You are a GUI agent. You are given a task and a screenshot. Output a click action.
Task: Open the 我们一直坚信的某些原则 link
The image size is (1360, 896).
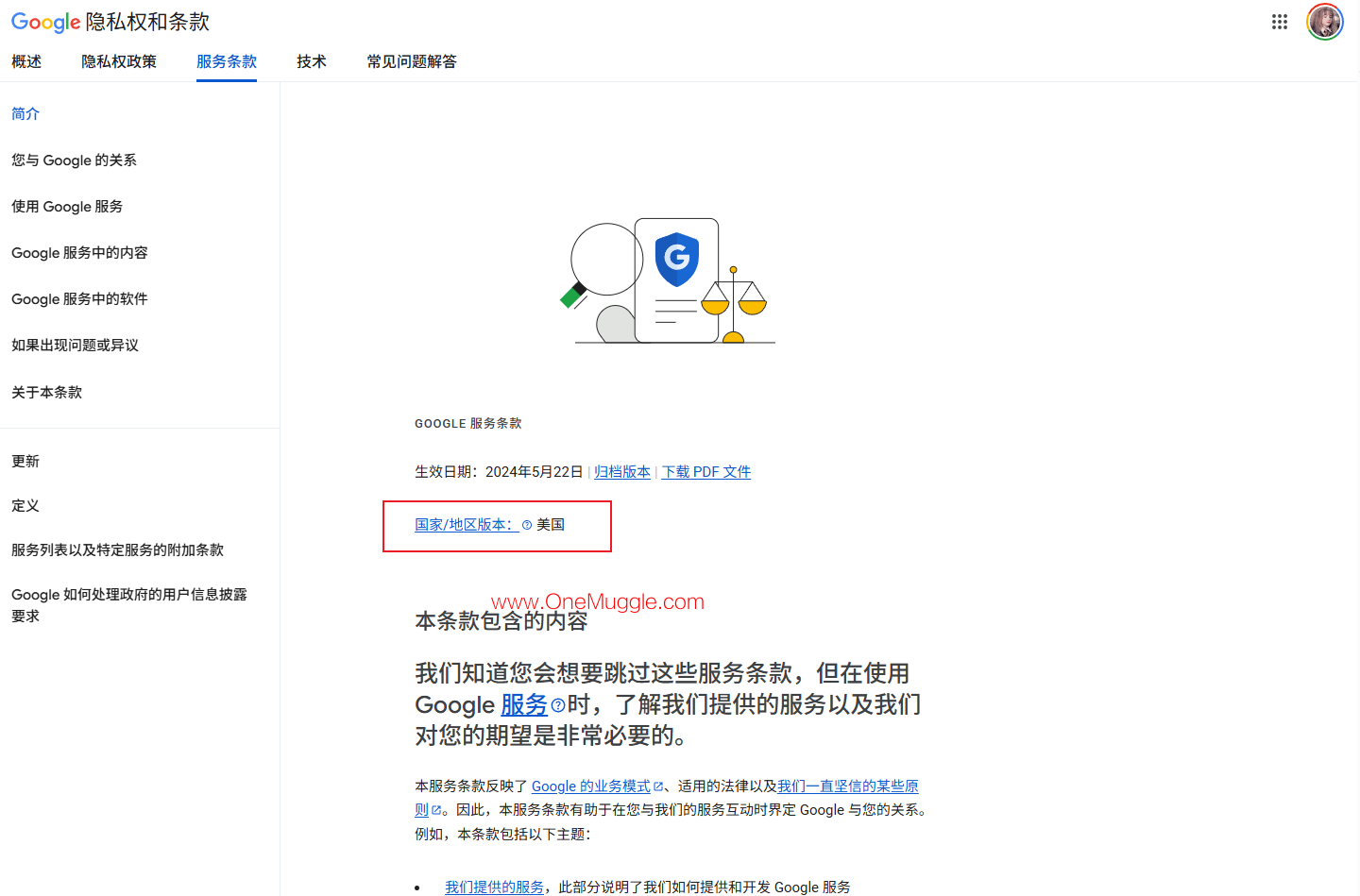[847, 786]
